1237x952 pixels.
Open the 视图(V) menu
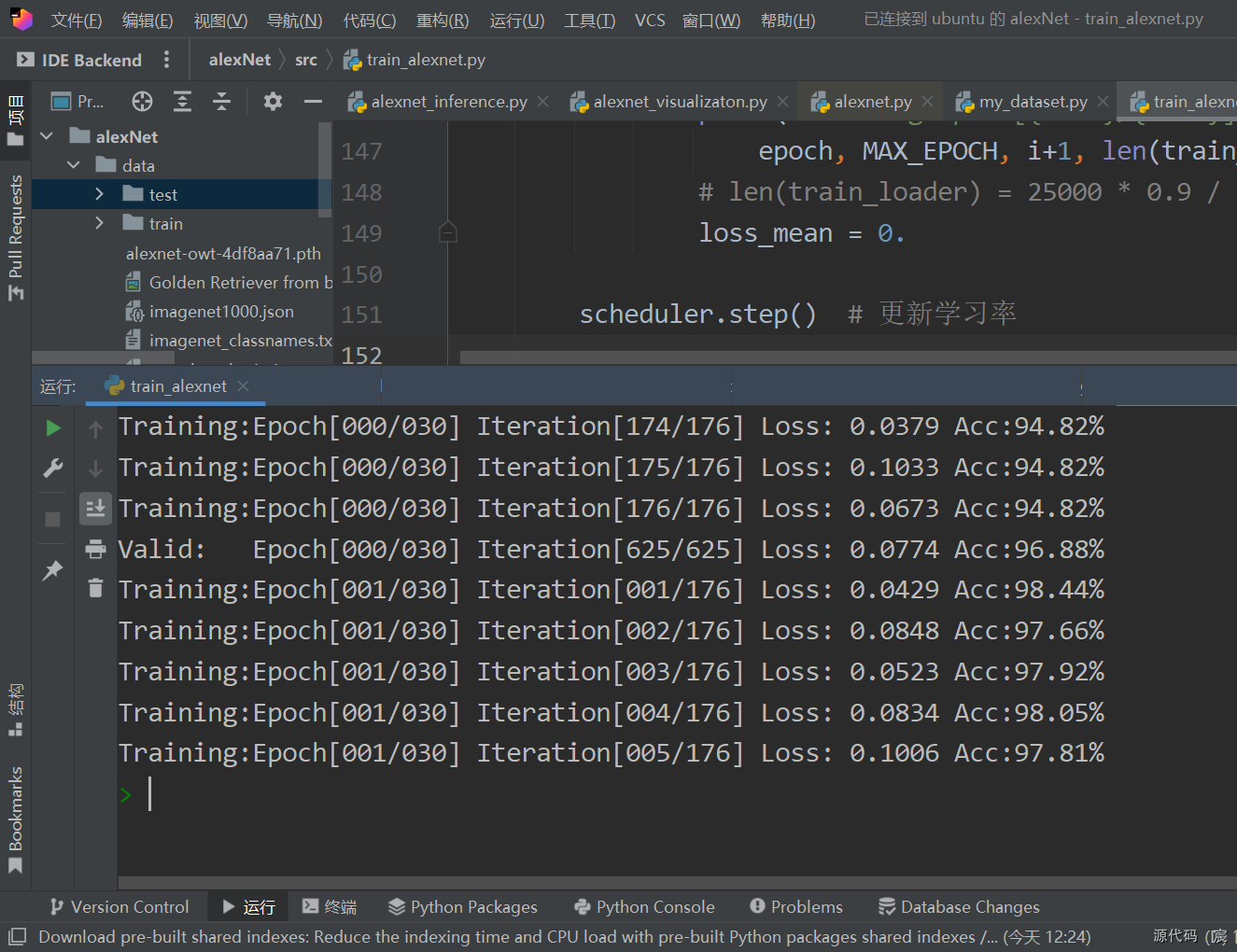[220, 20]
